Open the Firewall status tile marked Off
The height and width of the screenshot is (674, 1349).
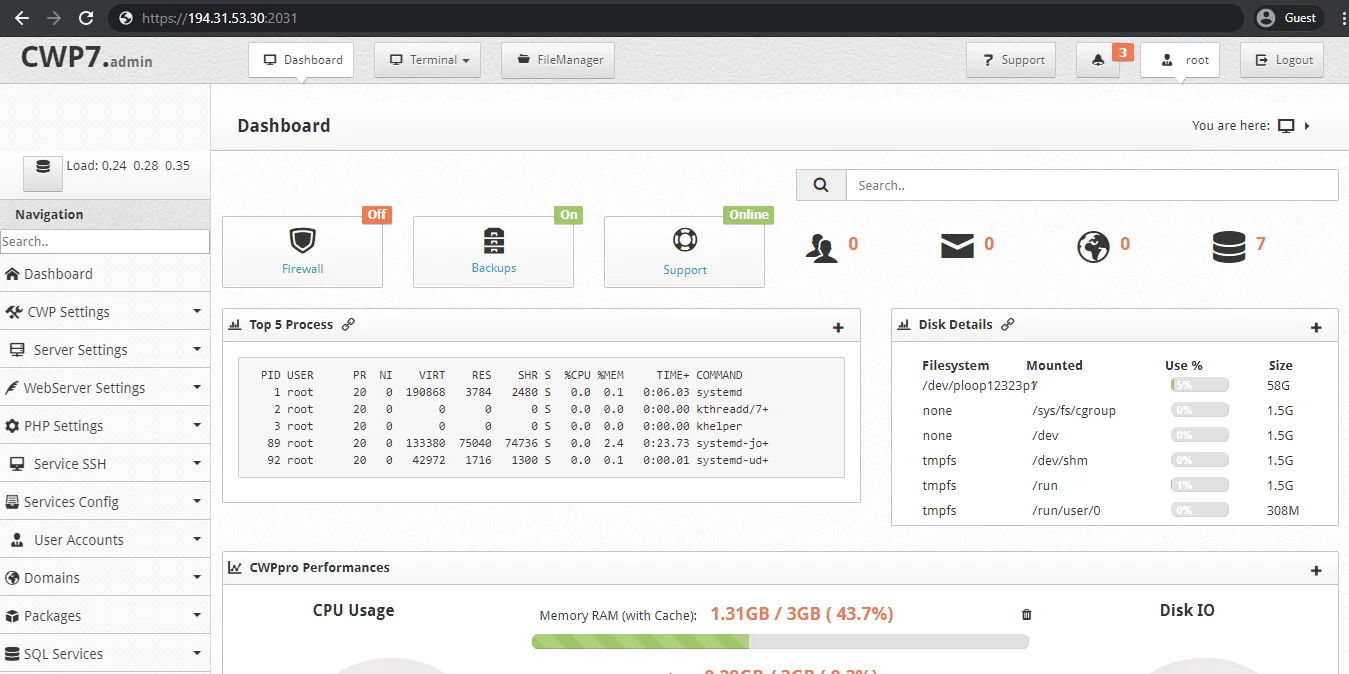tap(302, 252)
